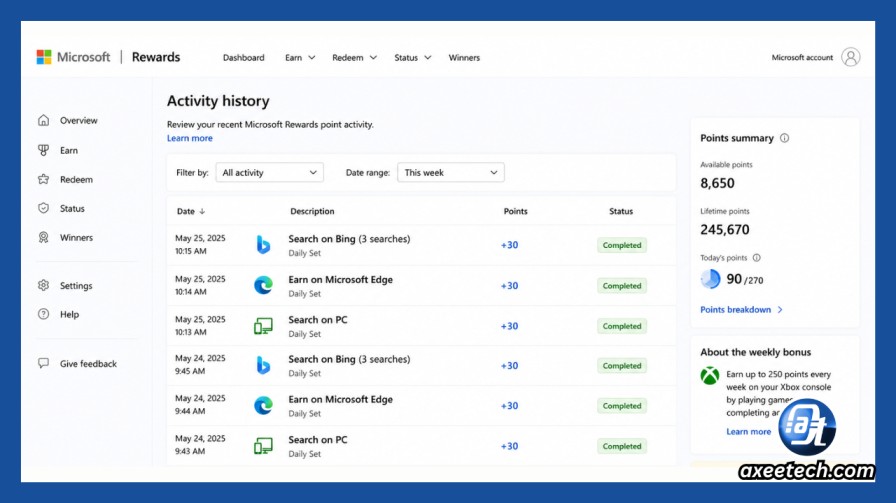
Task: Click the PC search icon on May 25 10:13 AM row
Action: pyautogui.click(x=263, y=326)
